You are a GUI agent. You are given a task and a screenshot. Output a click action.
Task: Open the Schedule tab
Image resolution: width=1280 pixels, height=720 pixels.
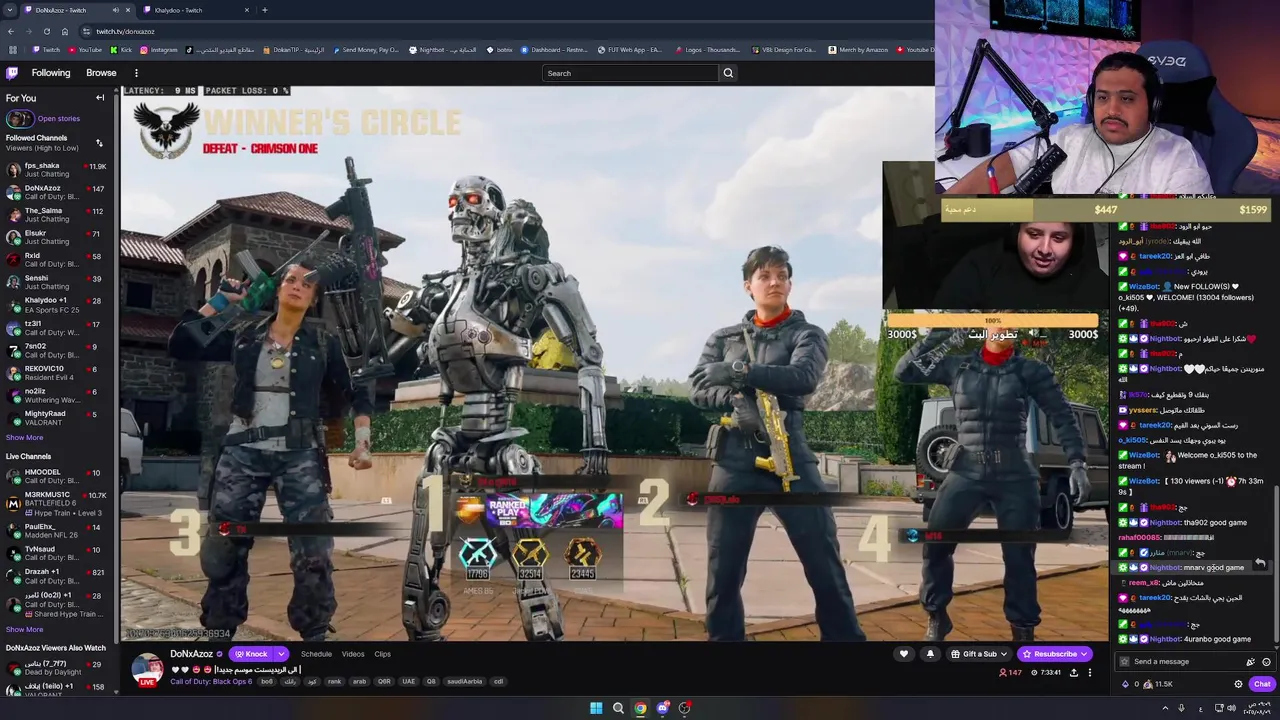click(x=316, y=654)
